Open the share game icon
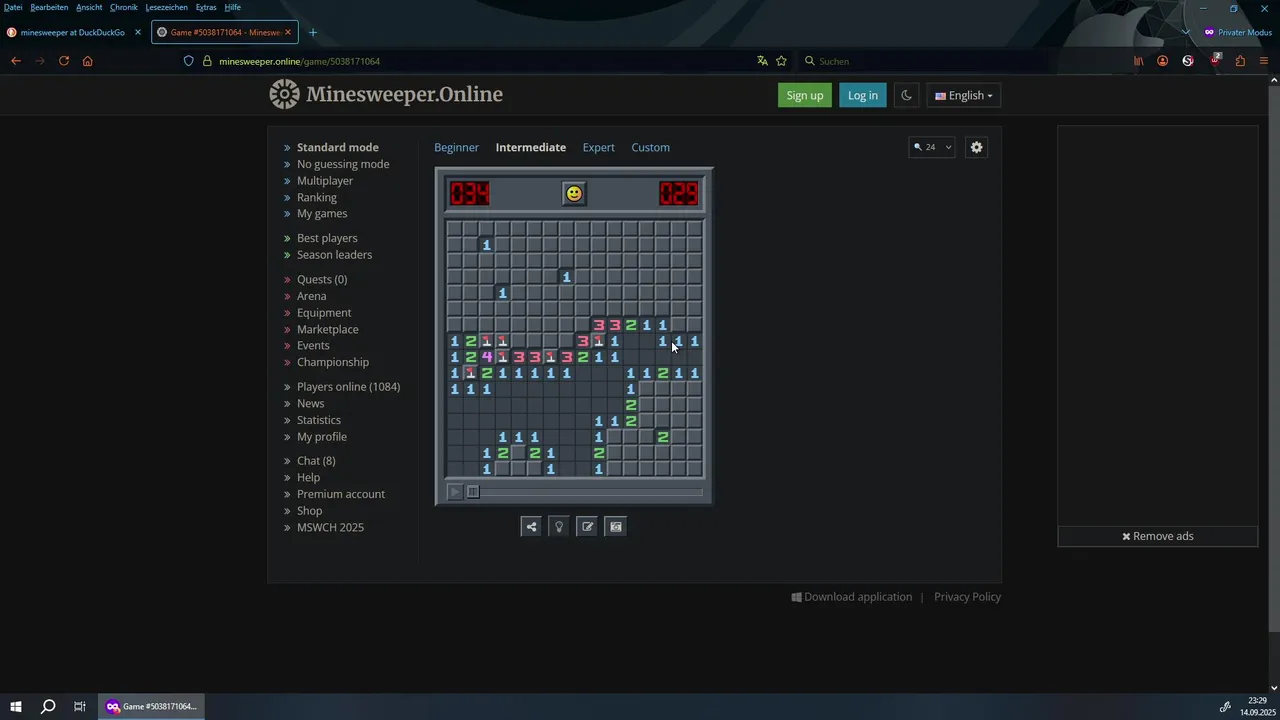 (x=531, y=527)
